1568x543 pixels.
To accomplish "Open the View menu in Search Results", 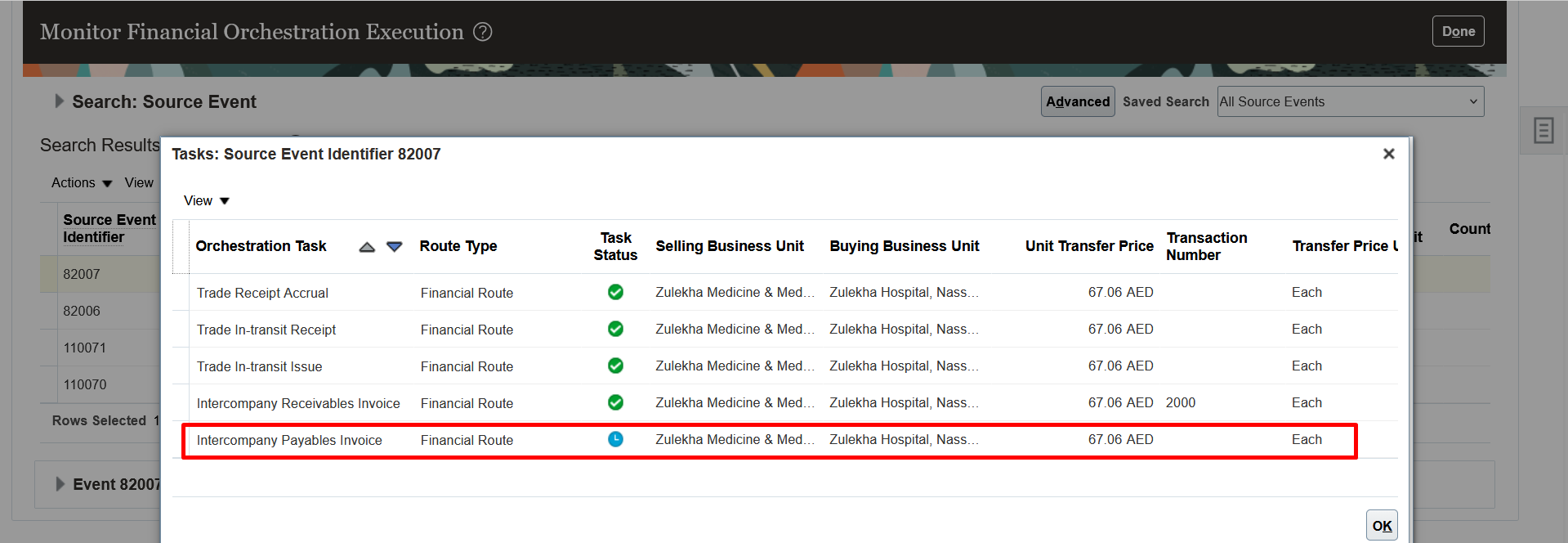I will pos(139,183).
